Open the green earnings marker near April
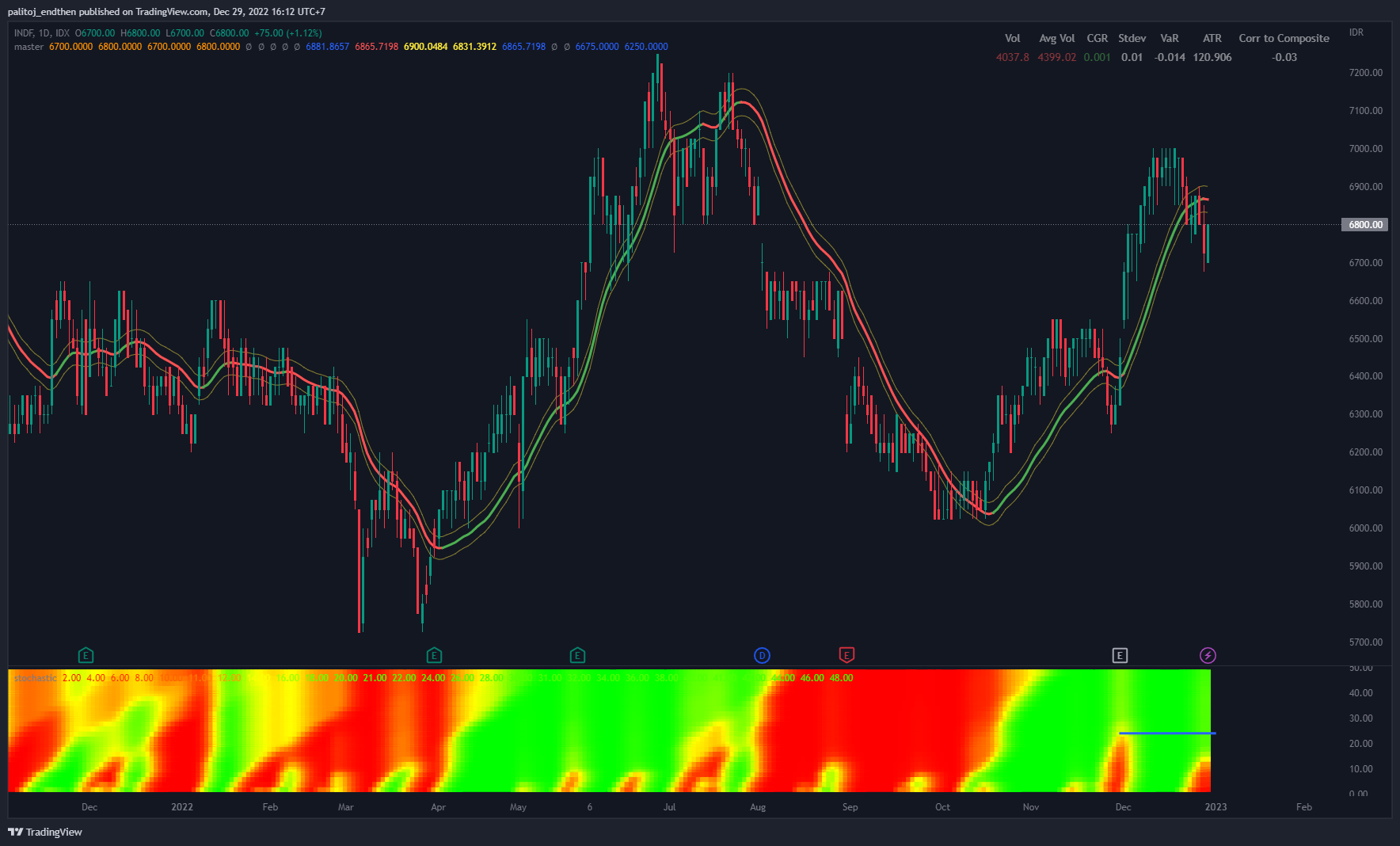 pyautogui.click(x=434, y=655)
